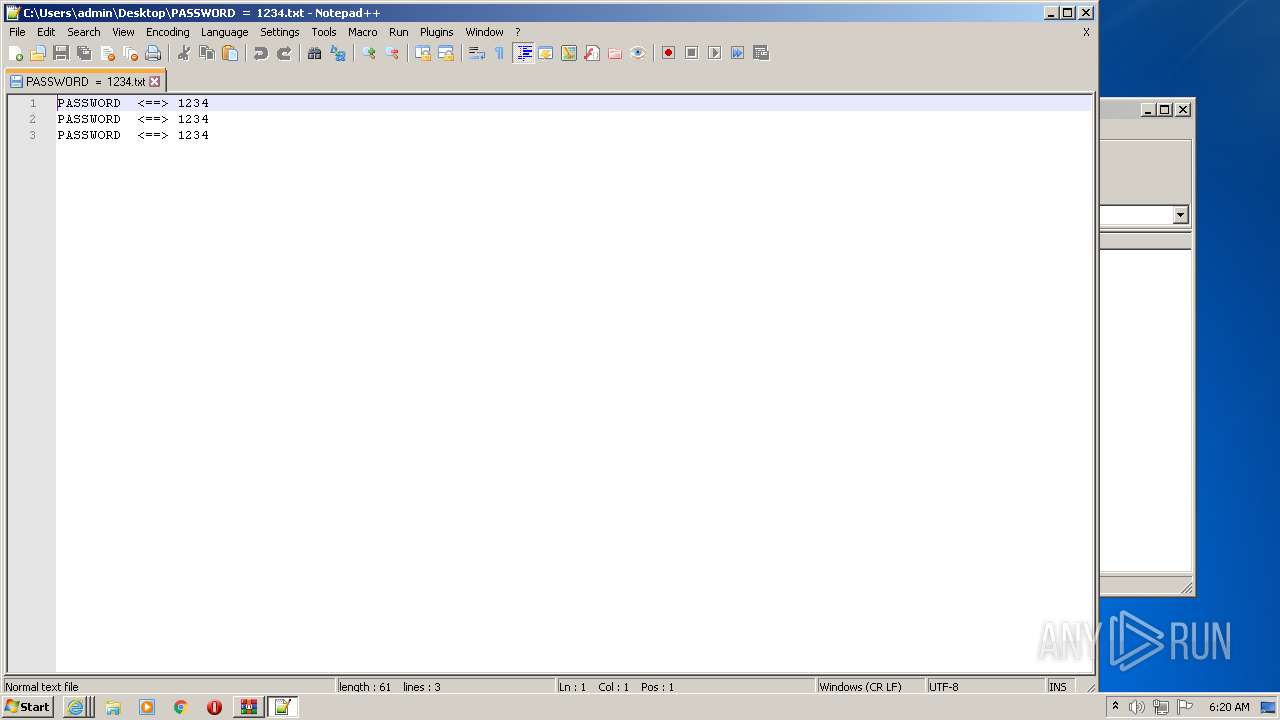
Task: Toggle the indent guide toolbar button
Action: point(523,53)
